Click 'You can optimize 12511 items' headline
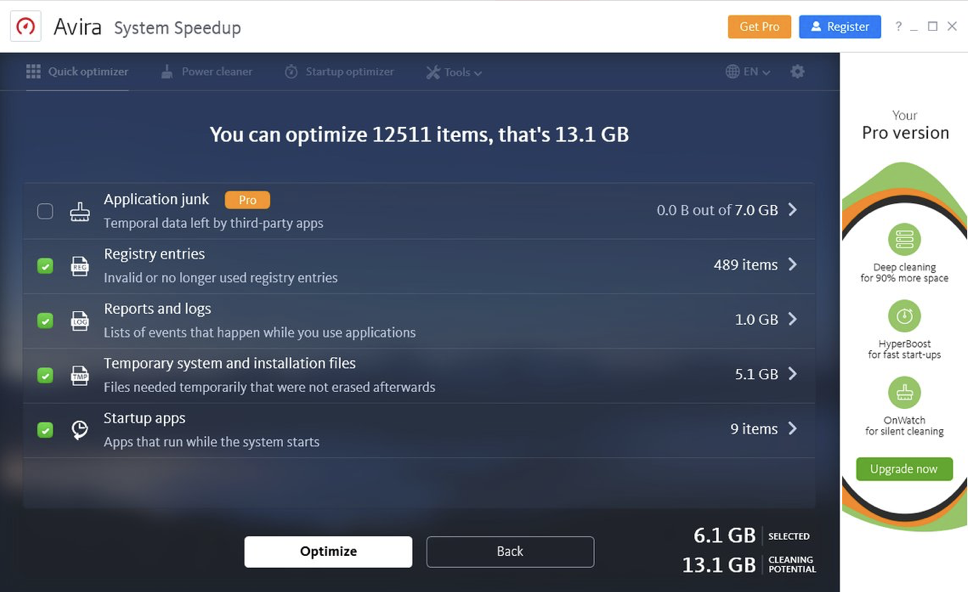Image resolution: width=968 pixels, height=592 pixels. click(x=419, y=135)
